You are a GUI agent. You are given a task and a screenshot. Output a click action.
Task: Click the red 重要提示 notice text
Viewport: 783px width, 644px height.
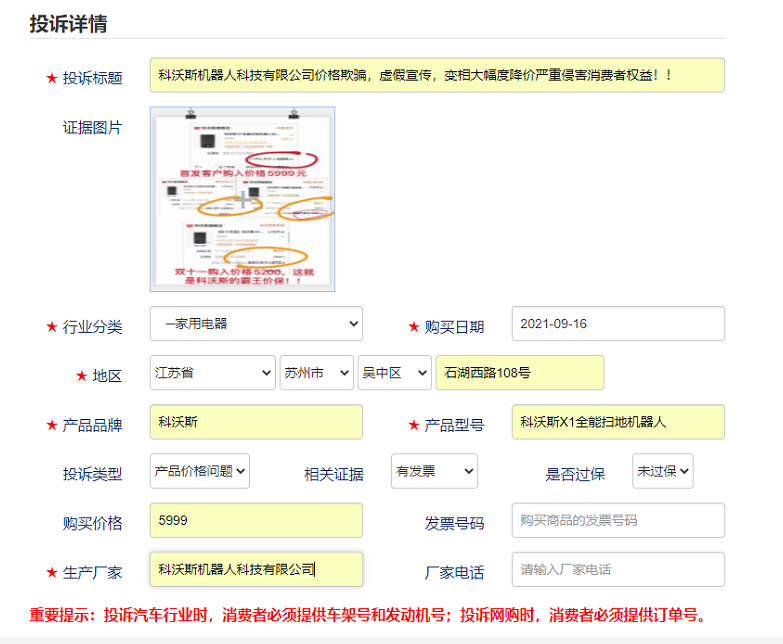coord(369,615)
